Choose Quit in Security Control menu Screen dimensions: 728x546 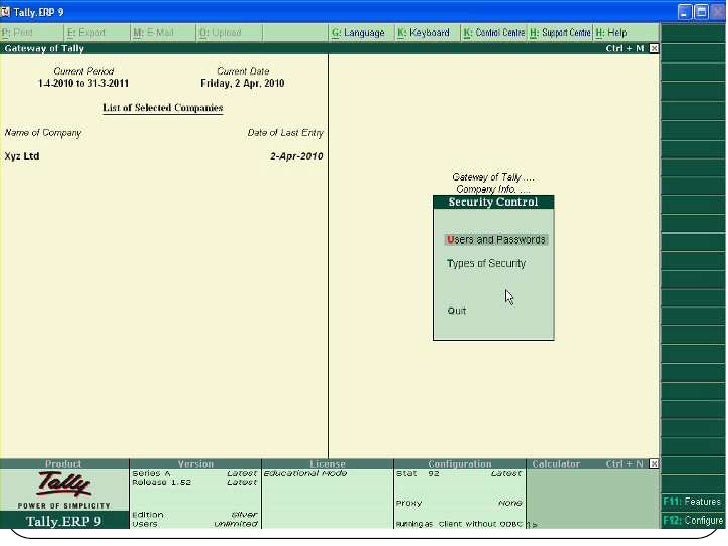[x=457, y=311]
